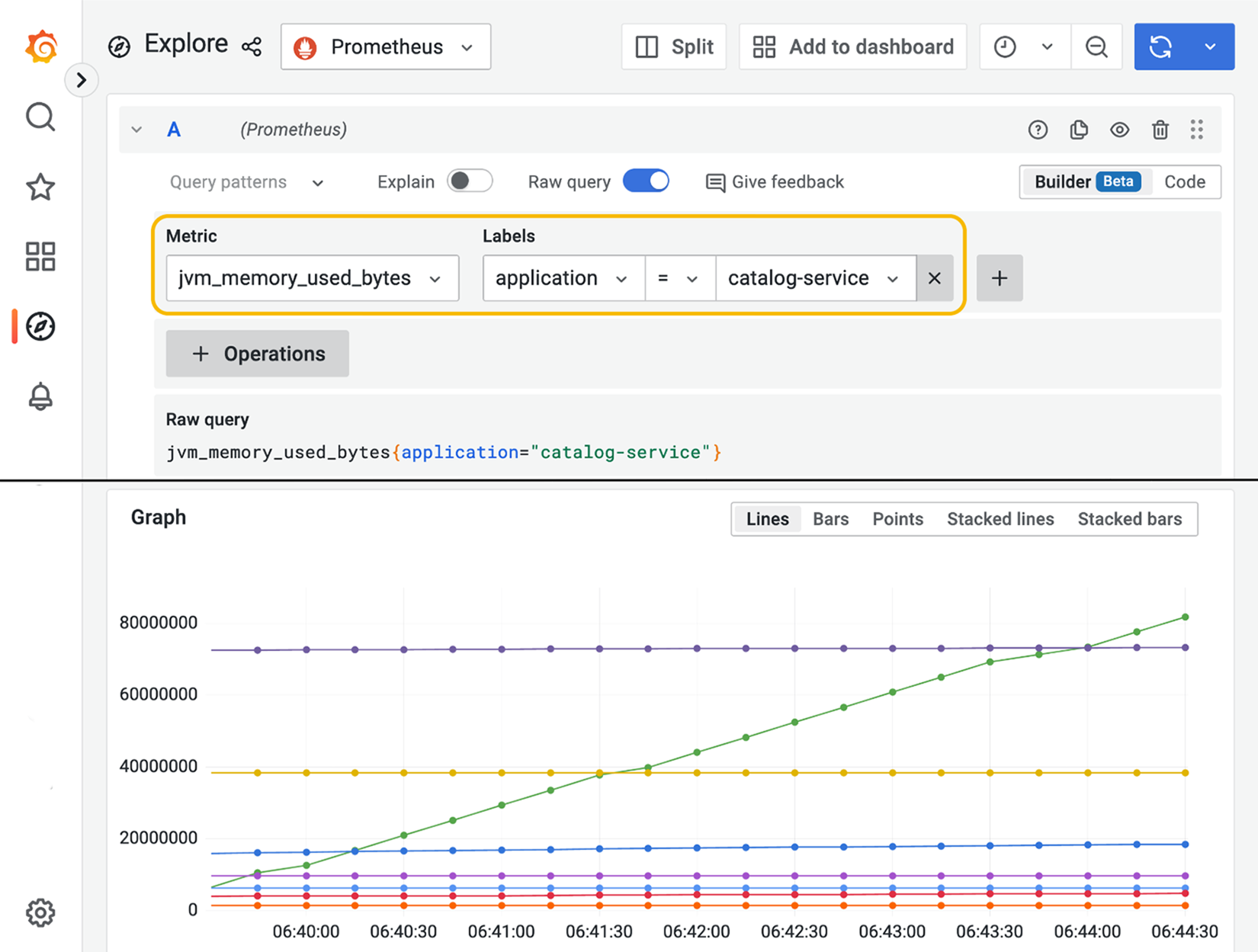Click the last green series data point
The image size is (1258, 952).
tap(1186, 617)
